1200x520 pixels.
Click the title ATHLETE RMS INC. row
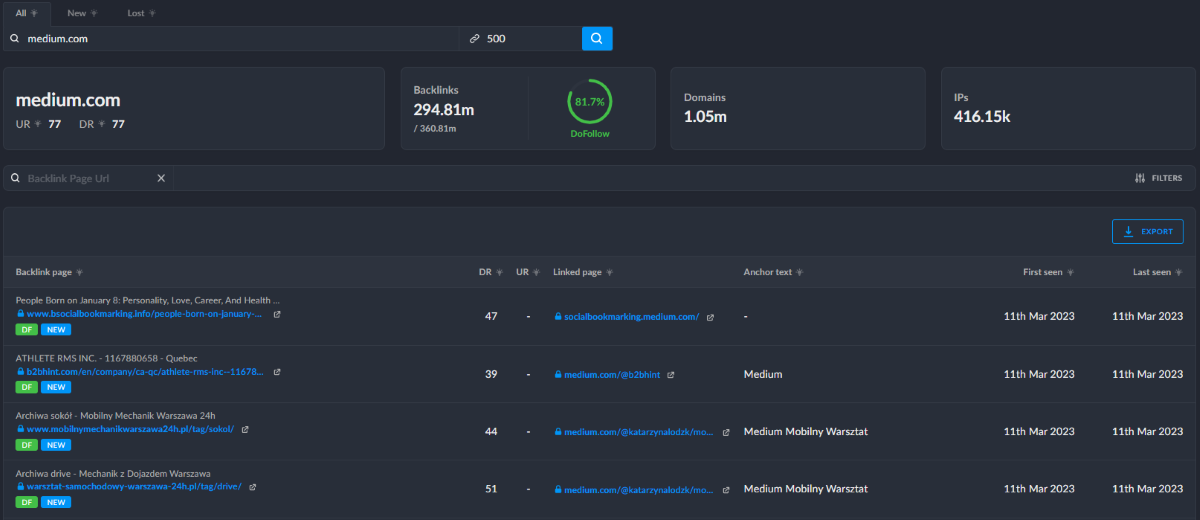[x=106, y=358]
